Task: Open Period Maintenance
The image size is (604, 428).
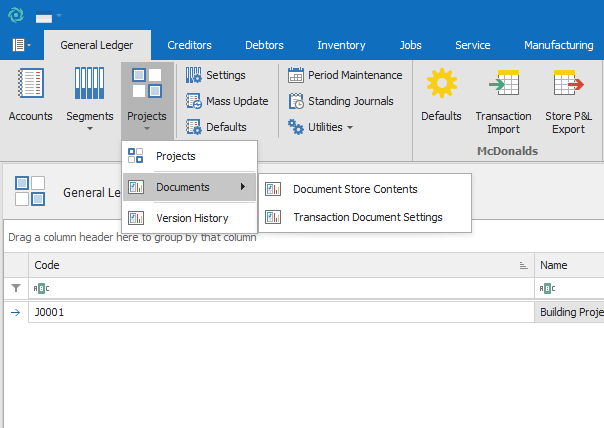Action: [x=345, y=75]
